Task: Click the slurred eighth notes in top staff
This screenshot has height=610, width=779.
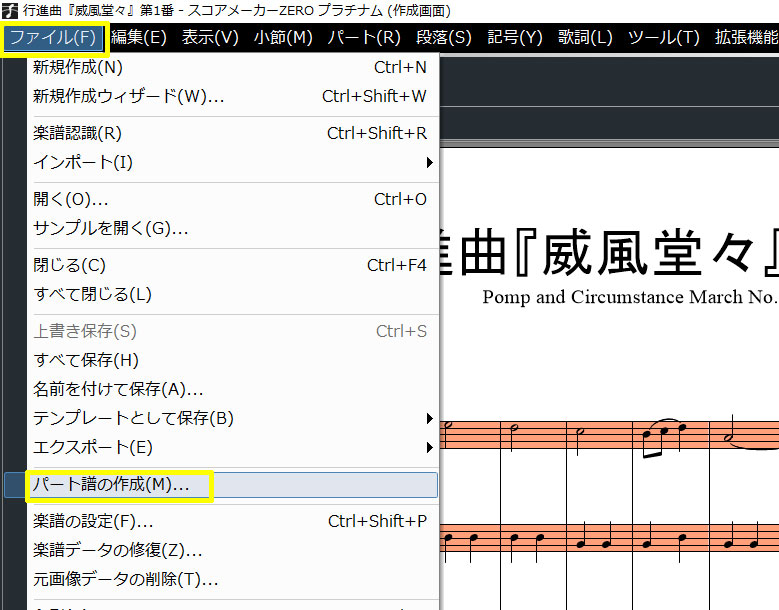Action: tap(665, 437)
